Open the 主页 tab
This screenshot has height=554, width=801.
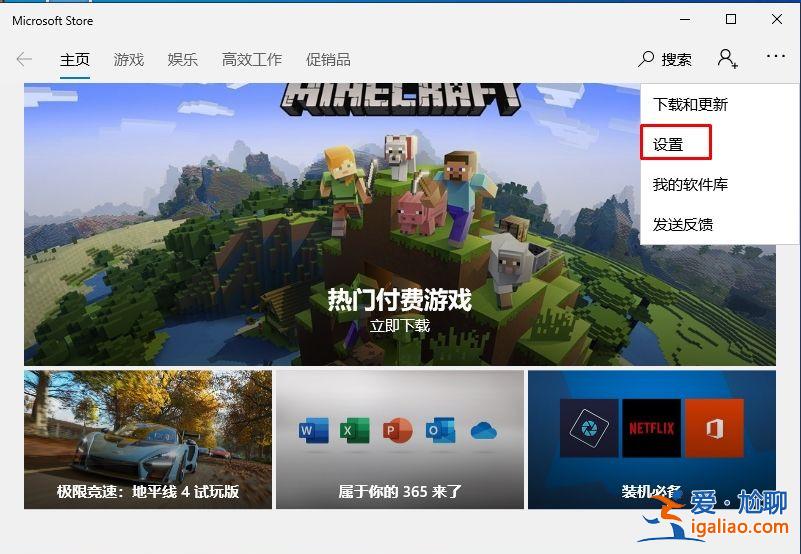[x=75, y=60]
